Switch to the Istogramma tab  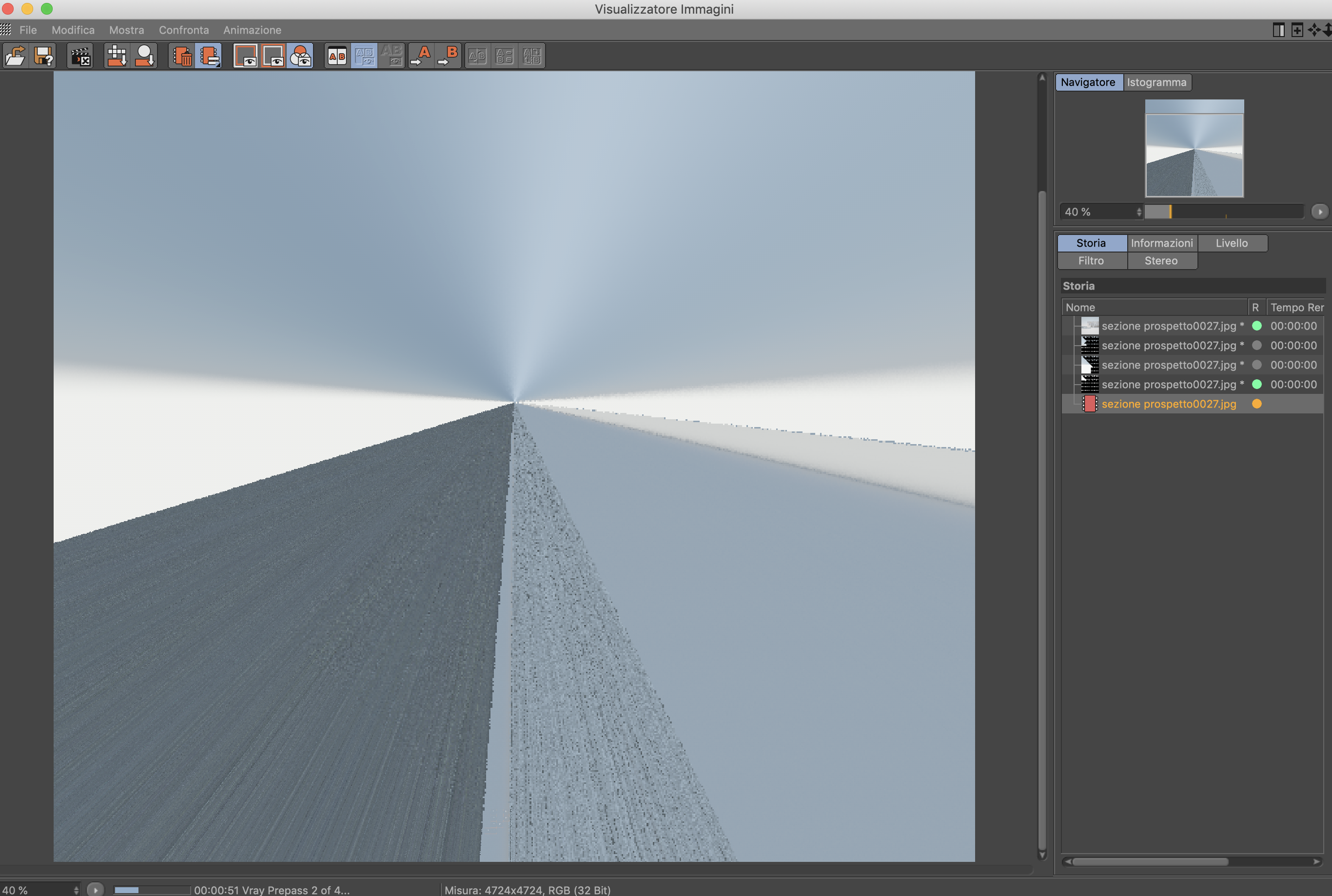click(1156, 82)
